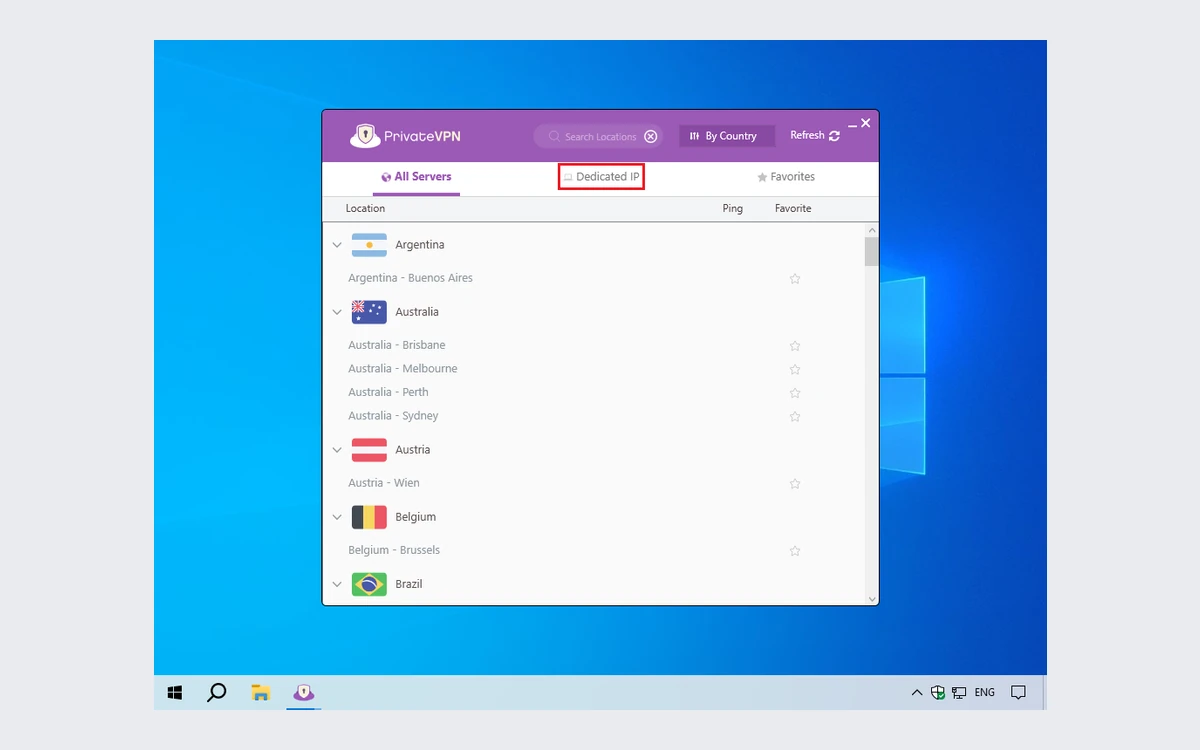The width and height of the screenshot is (1200, 750).
Task: Select Australia - Melbourne server
Action: pos(403,369)
